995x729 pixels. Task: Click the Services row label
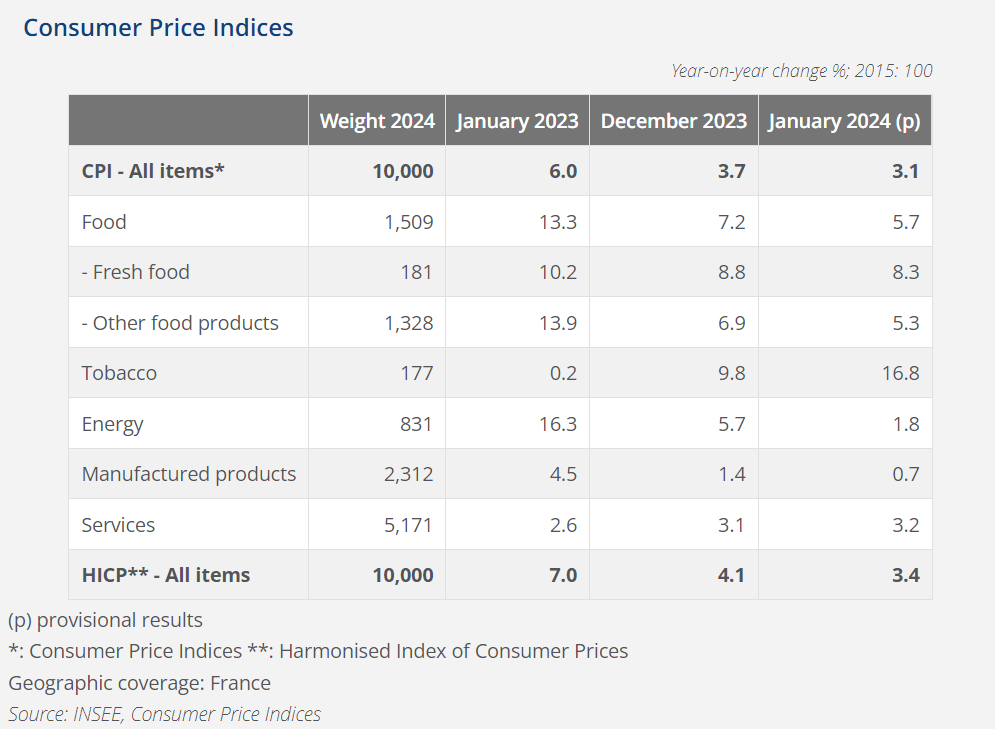coord(118,525)
